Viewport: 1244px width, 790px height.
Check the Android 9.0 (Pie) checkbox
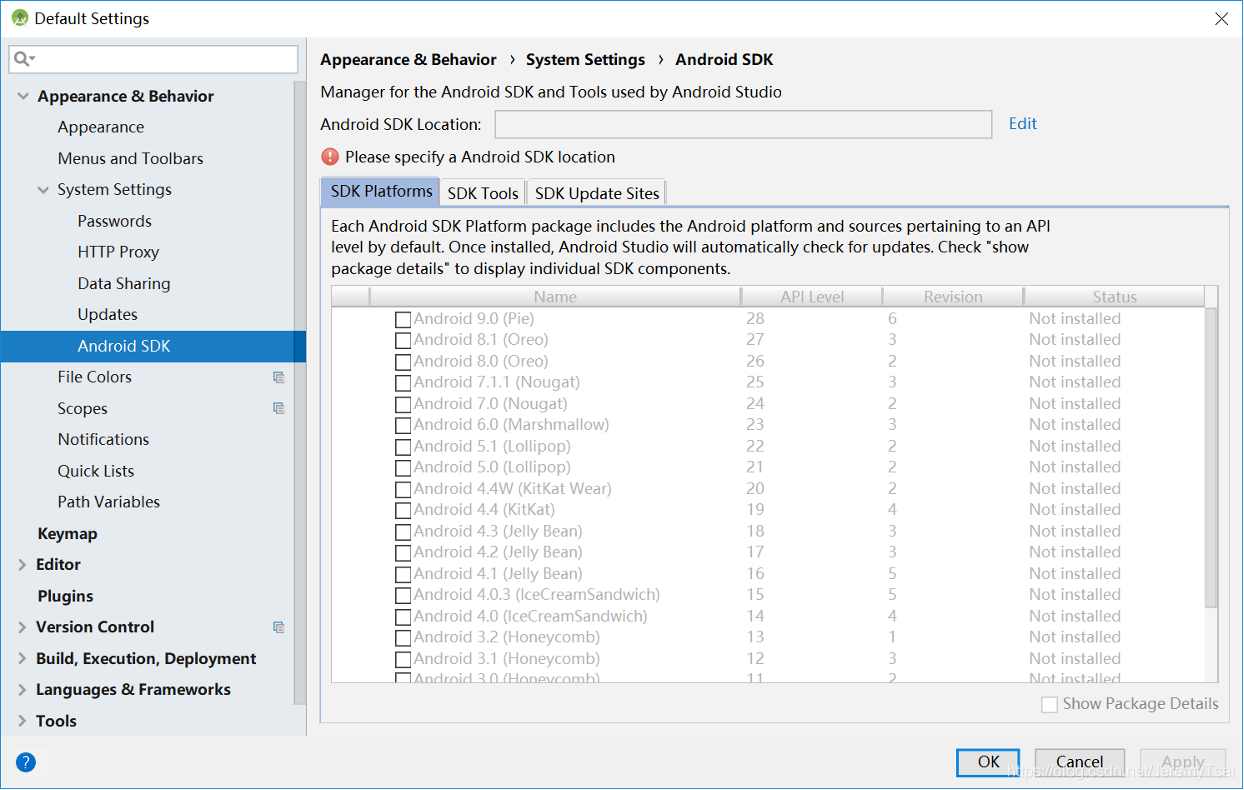tap(403, 319)
